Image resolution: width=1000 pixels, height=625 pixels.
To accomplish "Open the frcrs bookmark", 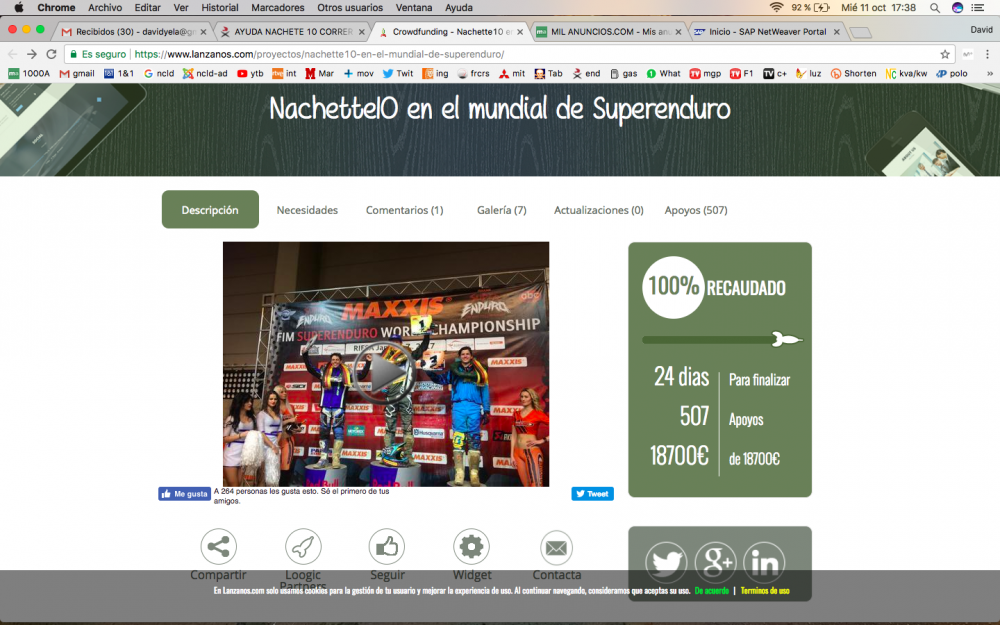I will click(x=473, y=73).
